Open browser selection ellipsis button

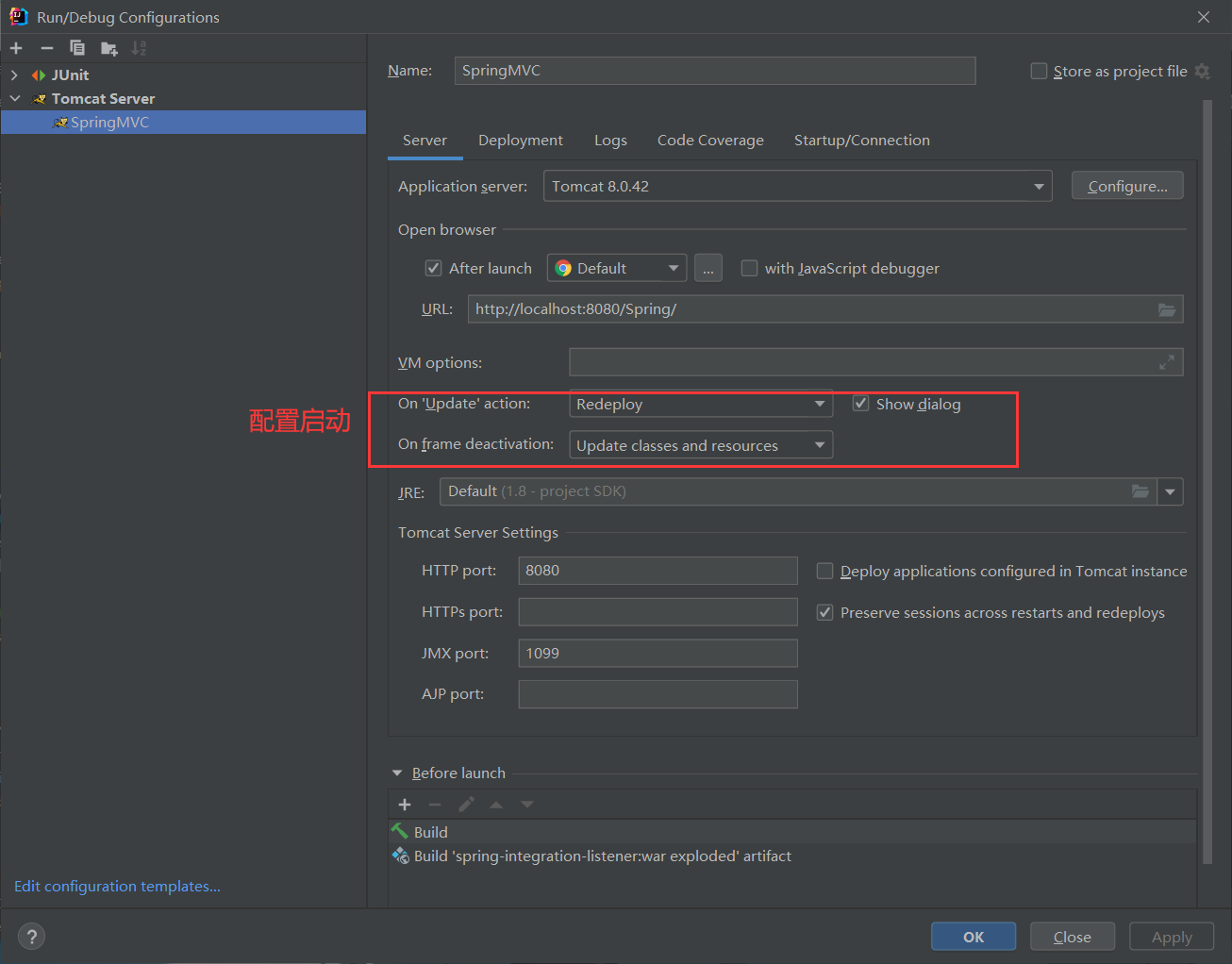pos(708,268)
